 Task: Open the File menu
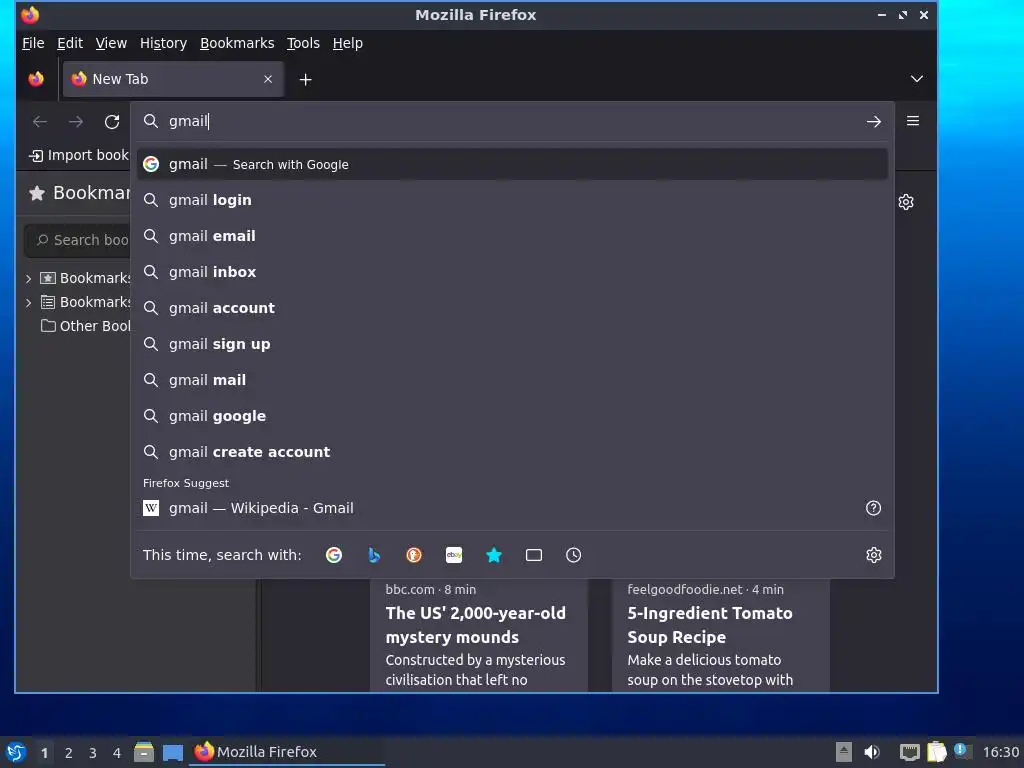(33, 43)
